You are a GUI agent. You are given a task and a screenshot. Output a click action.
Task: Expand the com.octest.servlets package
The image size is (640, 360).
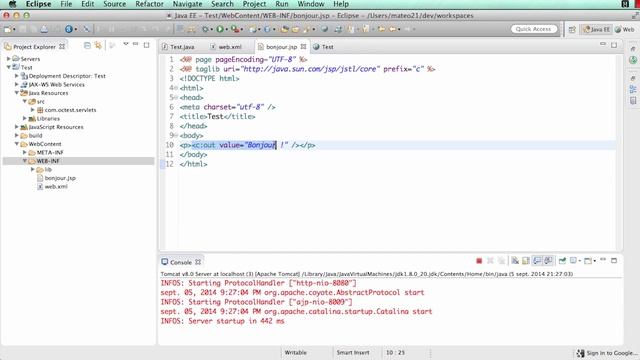coord(33,110)
